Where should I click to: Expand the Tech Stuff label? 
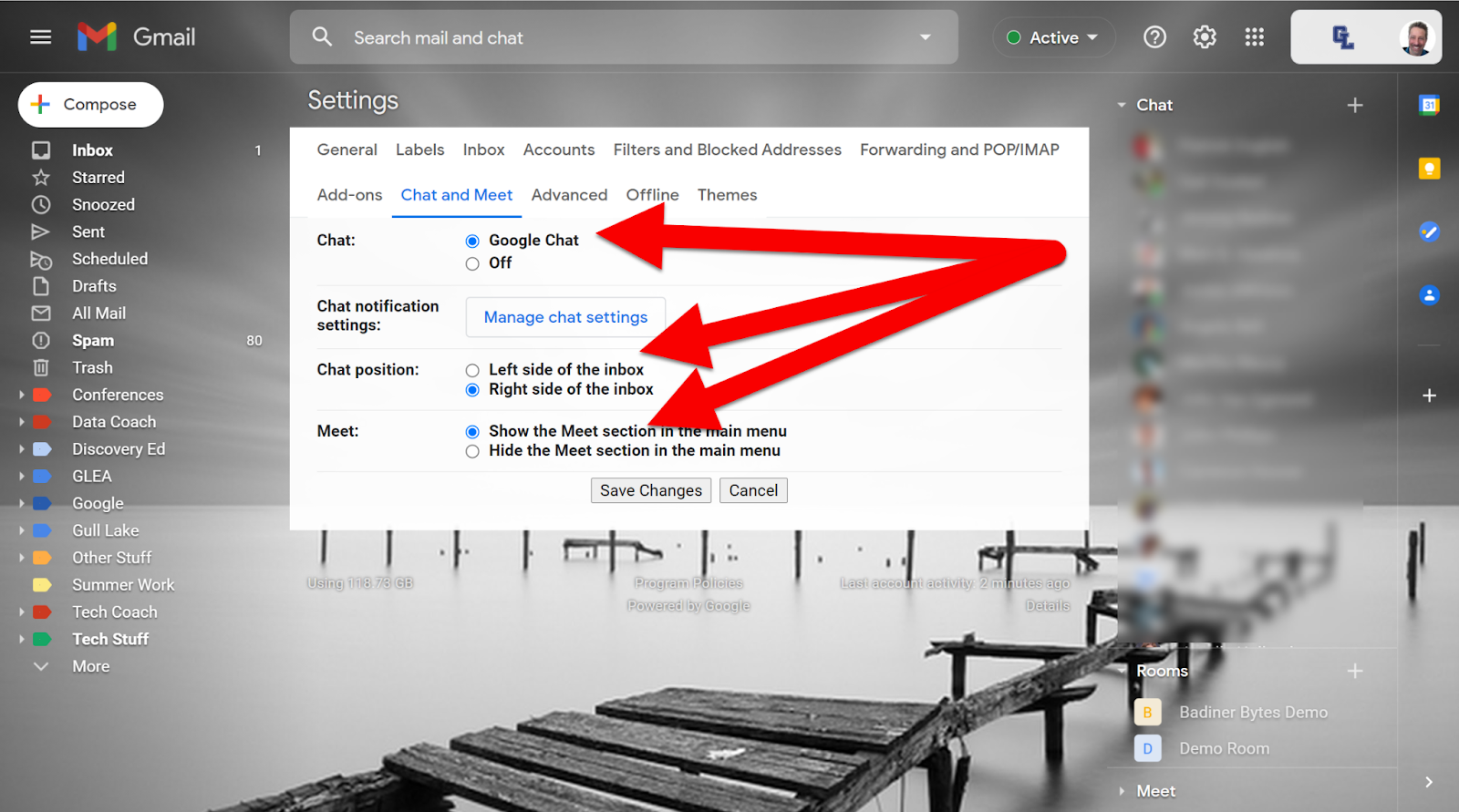pyautogui.click(x=22, y=640)
